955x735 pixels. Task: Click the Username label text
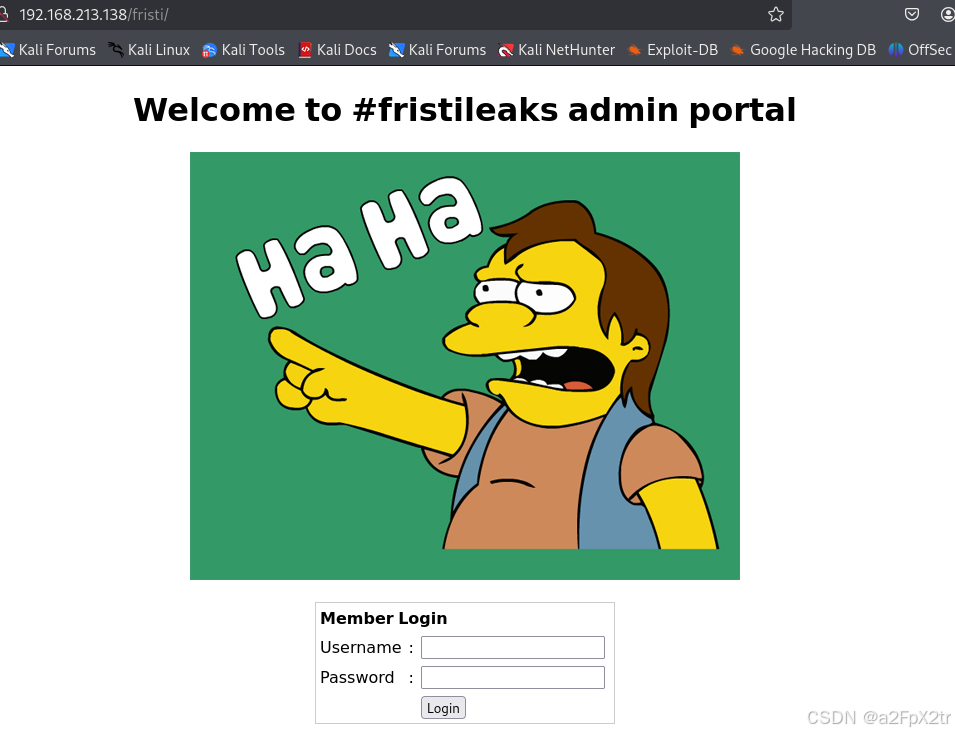click(361, 647)
